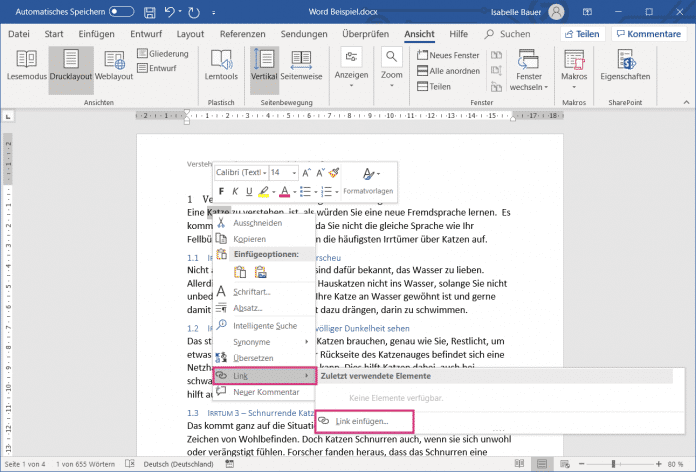The image size is (696, 472).
Task: Click the Teilen share button
Action: [x=580, y=34]
